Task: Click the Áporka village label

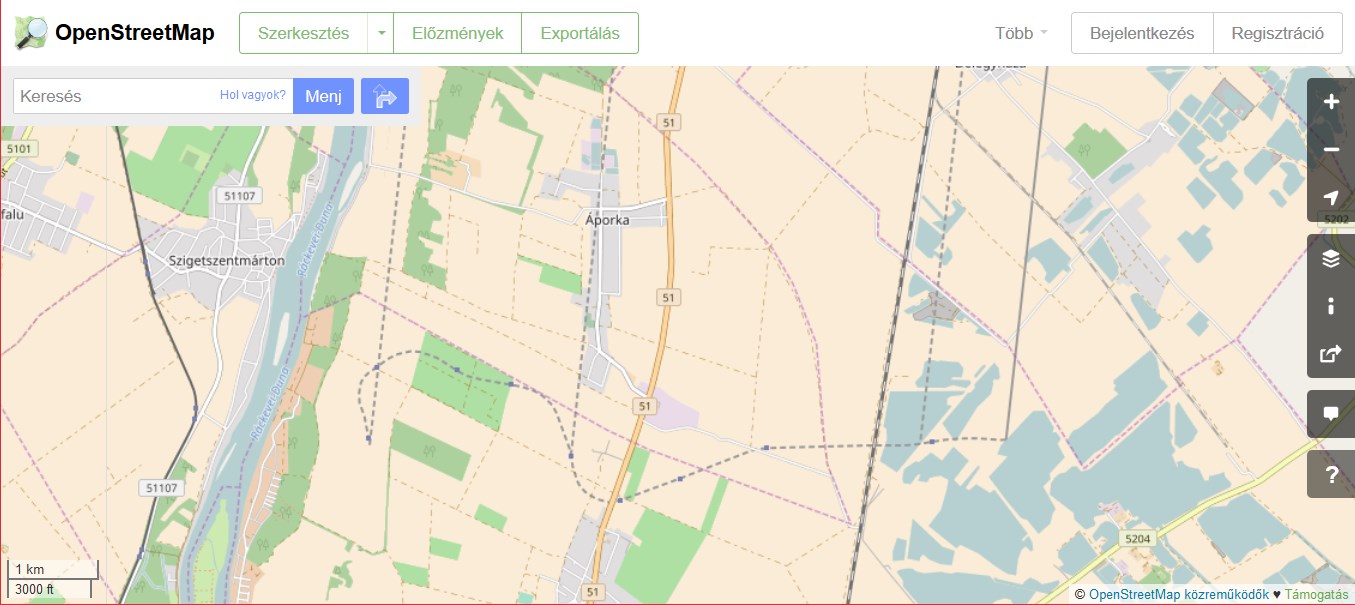Action: click(x=608, y=220)
